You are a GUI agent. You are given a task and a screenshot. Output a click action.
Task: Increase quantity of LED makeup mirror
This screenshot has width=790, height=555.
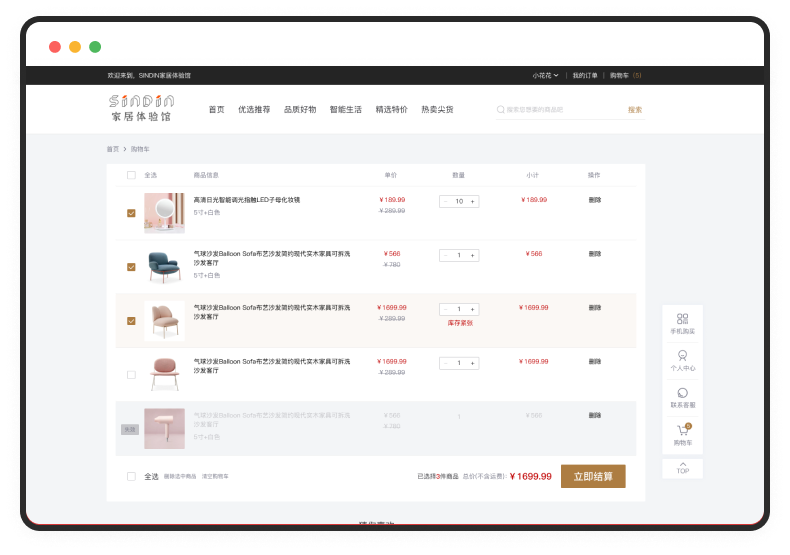point(473,201)
